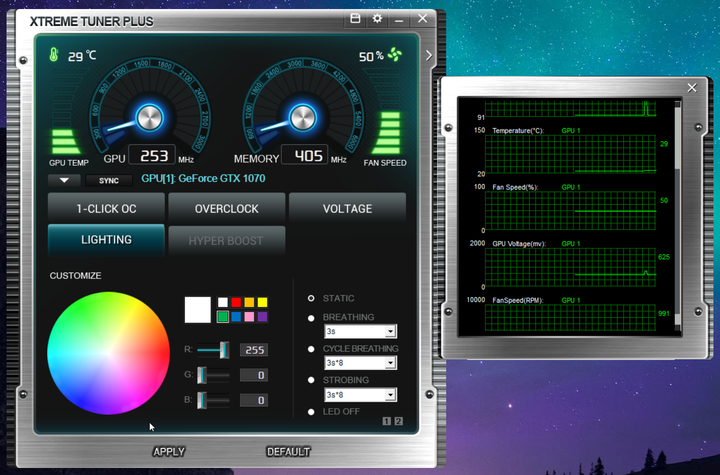Open the STROBING timing dropdown
This screenshot has height=475, width=720.
tap(360, 395)
